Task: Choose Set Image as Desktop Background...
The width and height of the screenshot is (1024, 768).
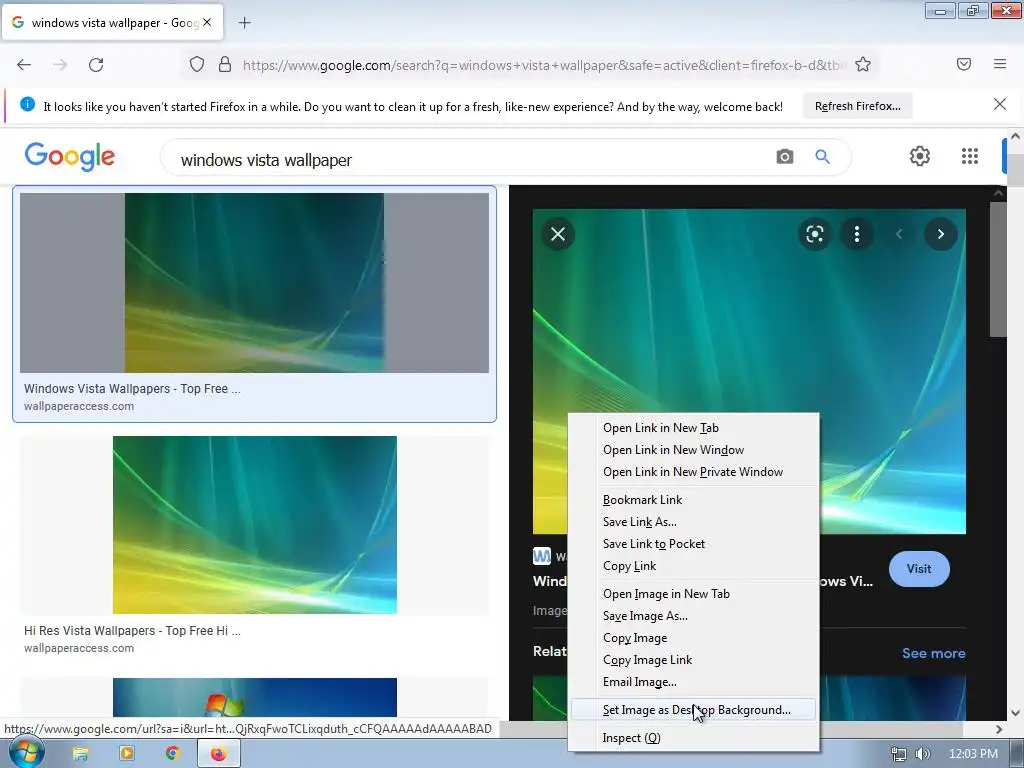Action: coord(694,710)
